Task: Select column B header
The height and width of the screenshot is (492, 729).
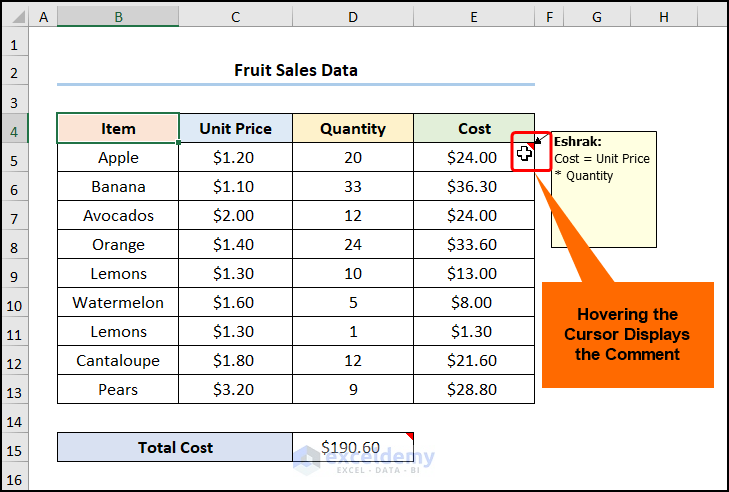Action: [x=118, y=17]
